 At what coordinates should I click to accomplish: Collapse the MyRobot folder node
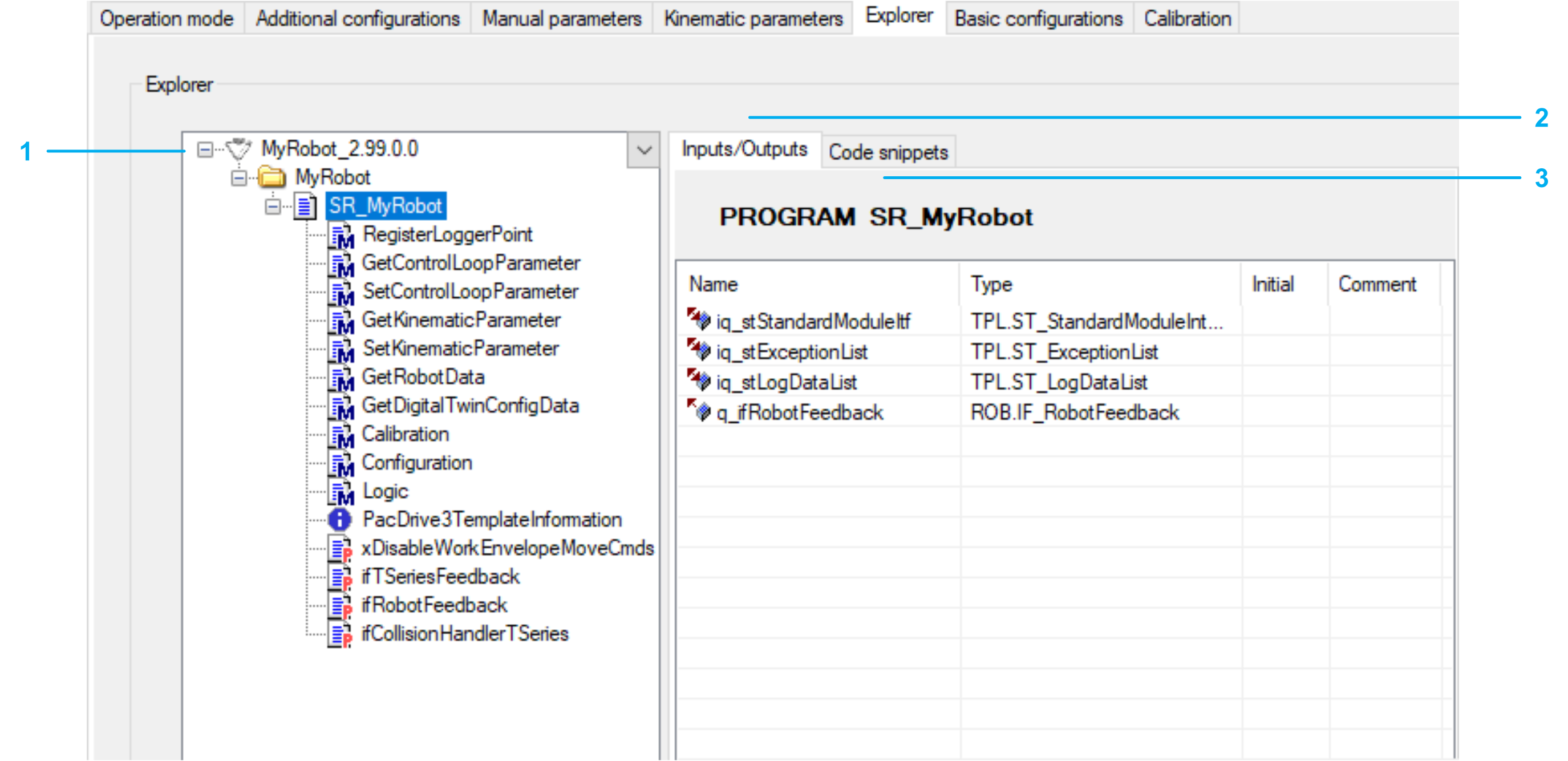coord(239,178)
